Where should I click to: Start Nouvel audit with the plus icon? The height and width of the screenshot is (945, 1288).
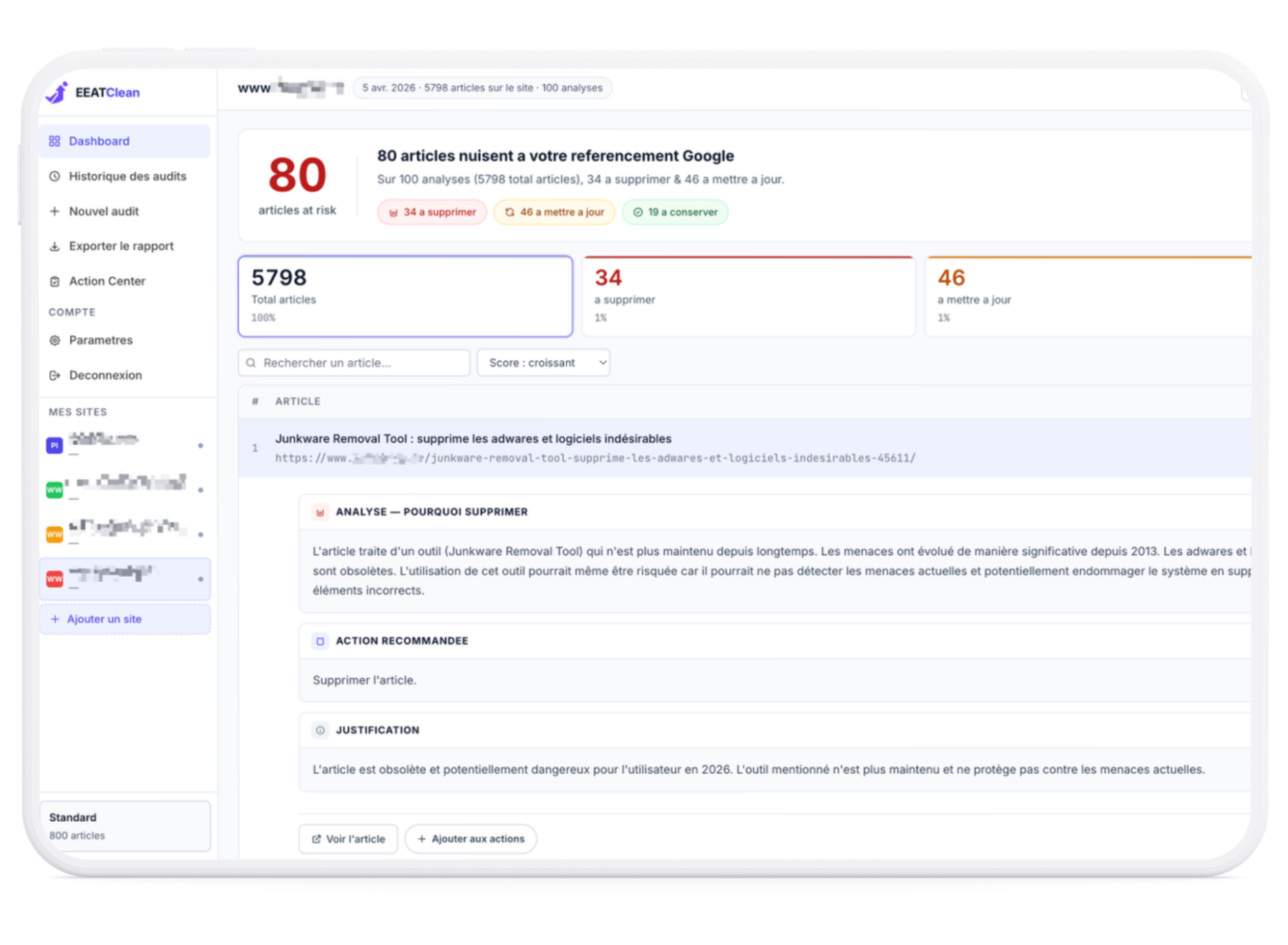pos(55,211)
